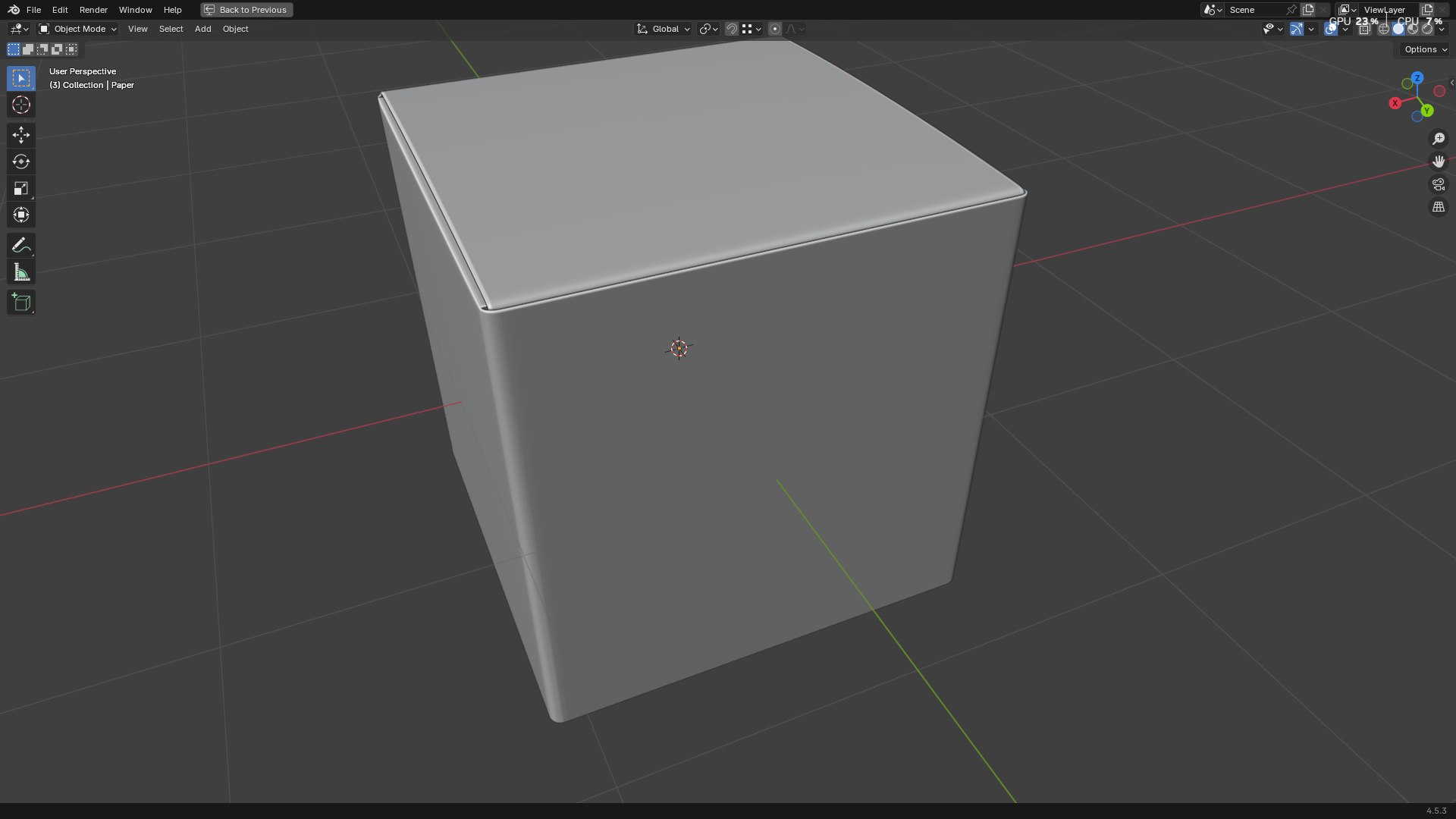Image resolution: width=1456 pixels, height=819 pixels.
Task: Add a new view layer icon
Action: click(1427, 10)
